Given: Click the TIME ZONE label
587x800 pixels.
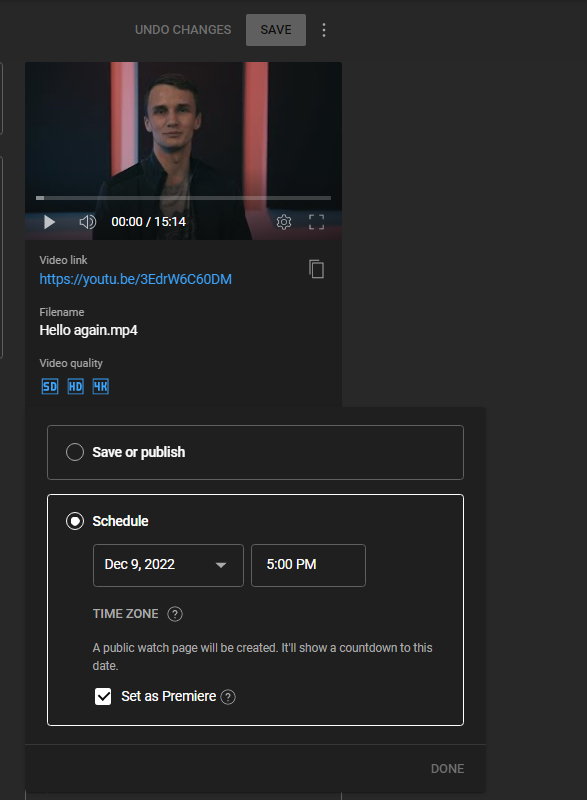Looking at the screenshot, I should (x=125, y=614).
